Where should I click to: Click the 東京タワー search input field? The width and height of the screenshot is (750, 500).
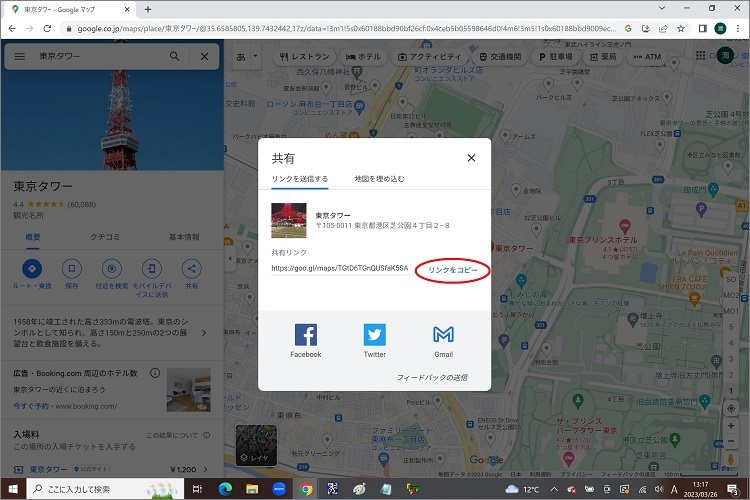click(100, 56)
